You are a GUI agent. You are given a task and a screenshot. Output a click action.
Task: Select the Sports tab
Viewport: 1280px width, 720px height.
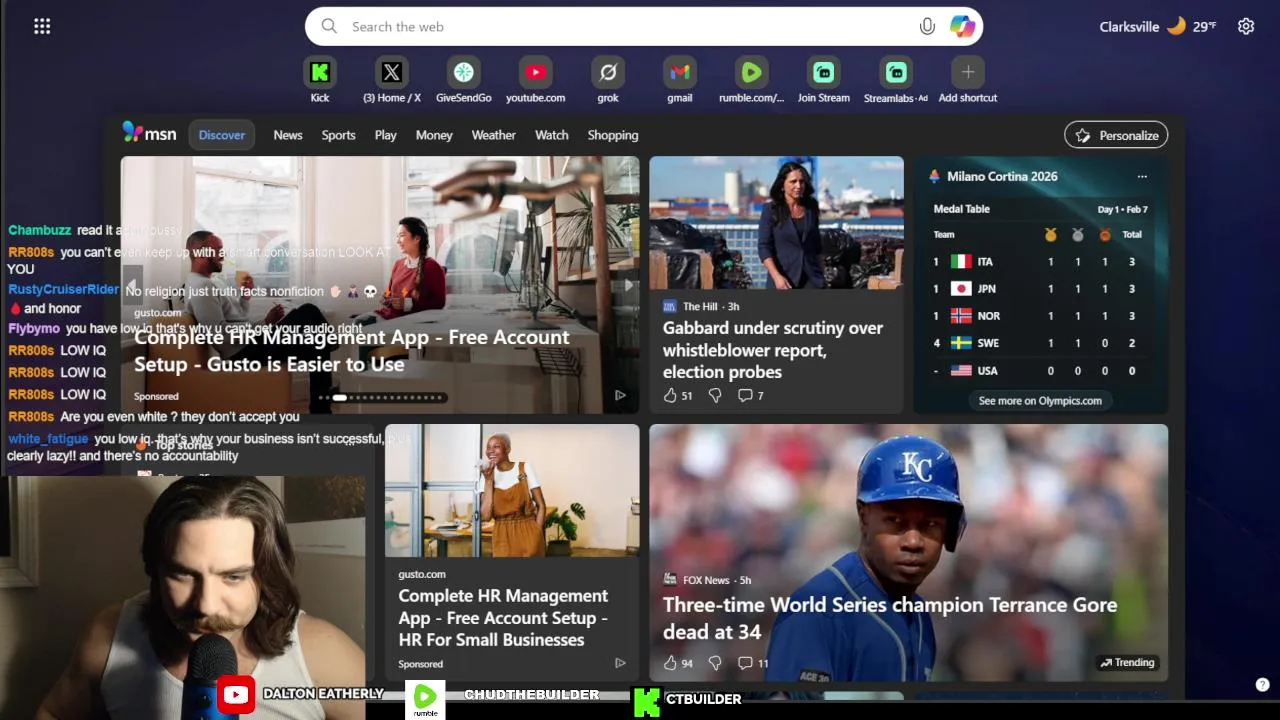pos(338,135)
